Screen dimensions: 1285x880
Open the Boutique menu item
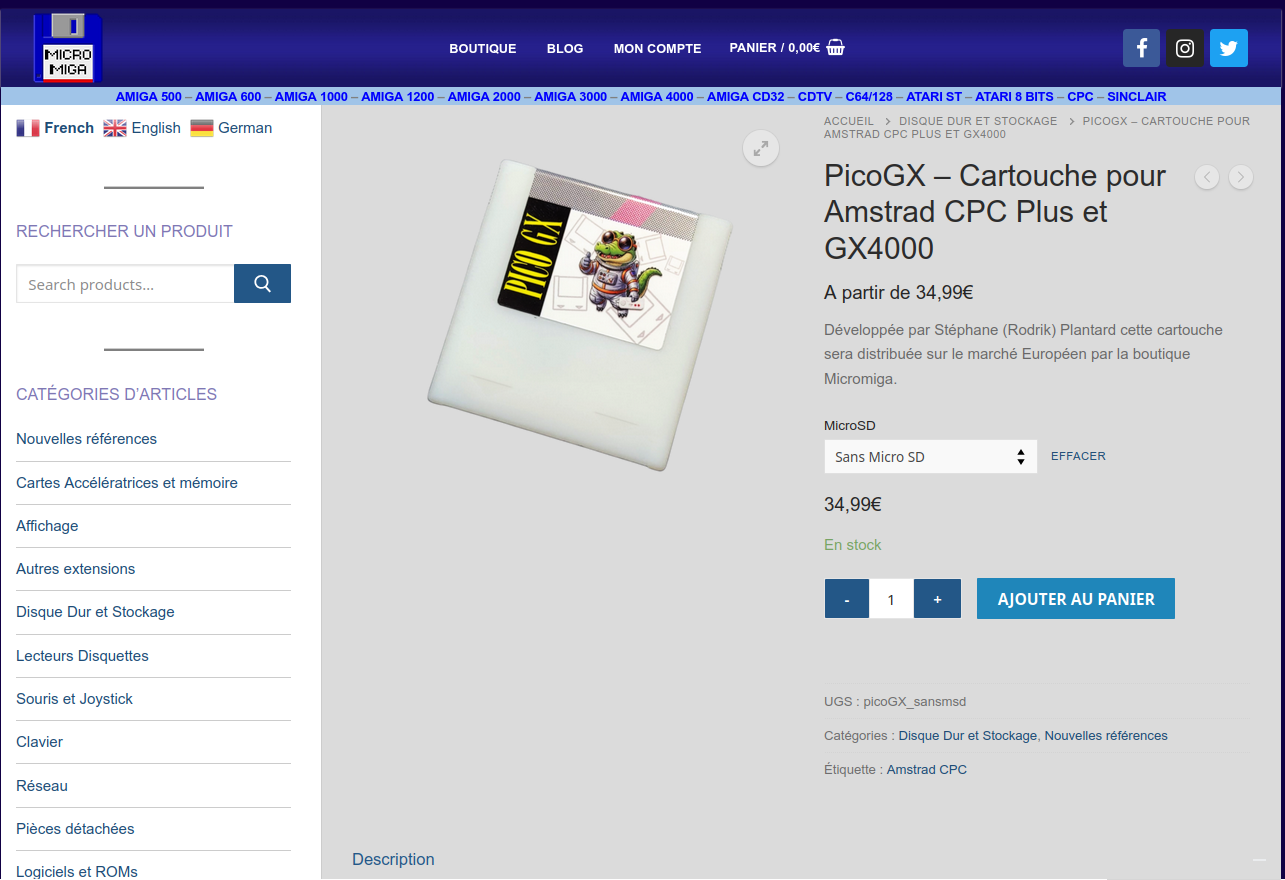482,48
